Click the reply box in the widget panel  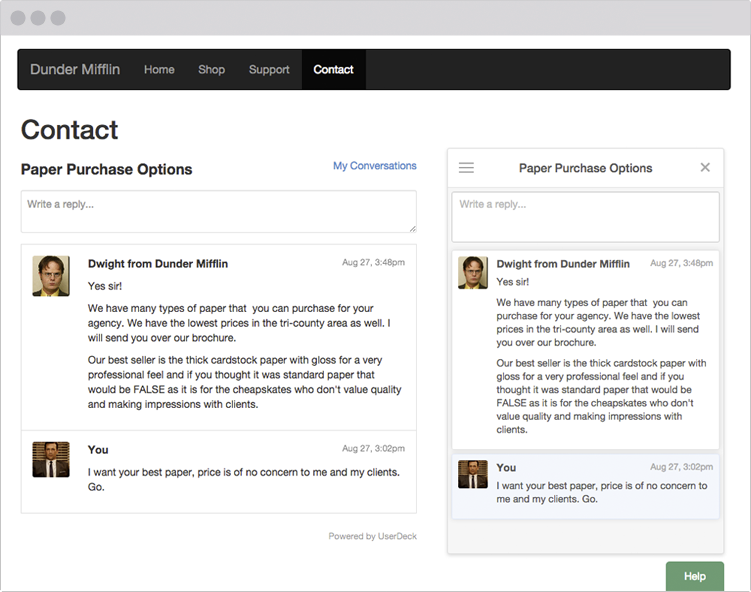pyautogui.click(x=585, y=217)
